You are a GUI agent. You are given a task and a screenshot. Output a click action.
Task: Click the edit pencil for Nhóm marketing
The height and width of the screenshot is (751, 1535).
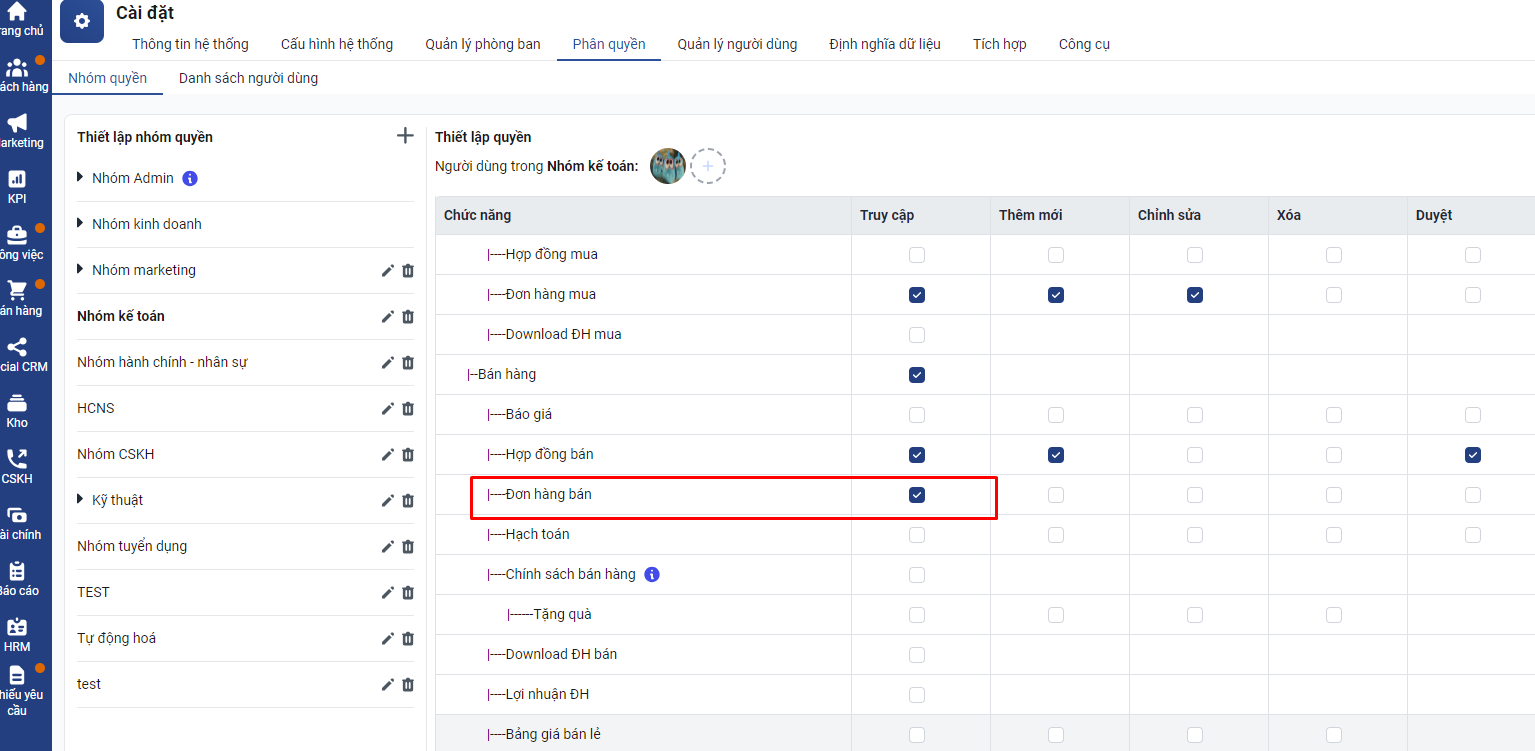point(388,271)
